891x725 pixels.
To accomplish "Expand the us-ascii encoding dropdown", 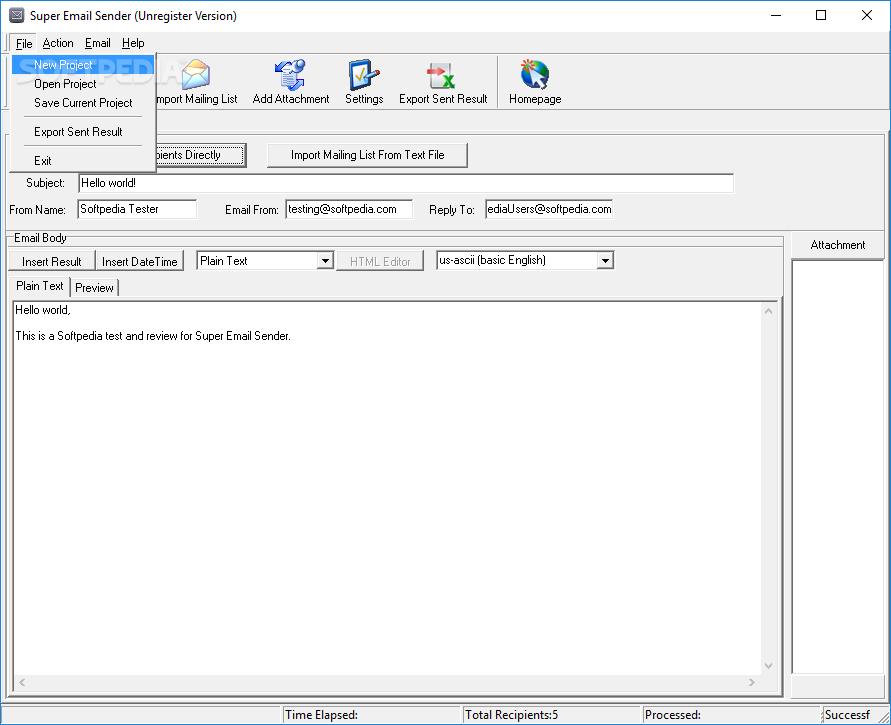I will (606, 261).
